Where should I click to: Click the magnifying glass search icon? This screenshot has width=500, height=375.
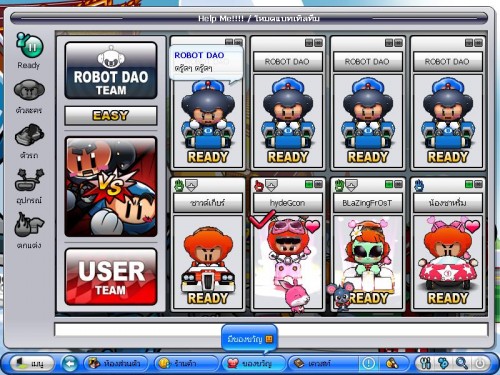click(462, 363)
